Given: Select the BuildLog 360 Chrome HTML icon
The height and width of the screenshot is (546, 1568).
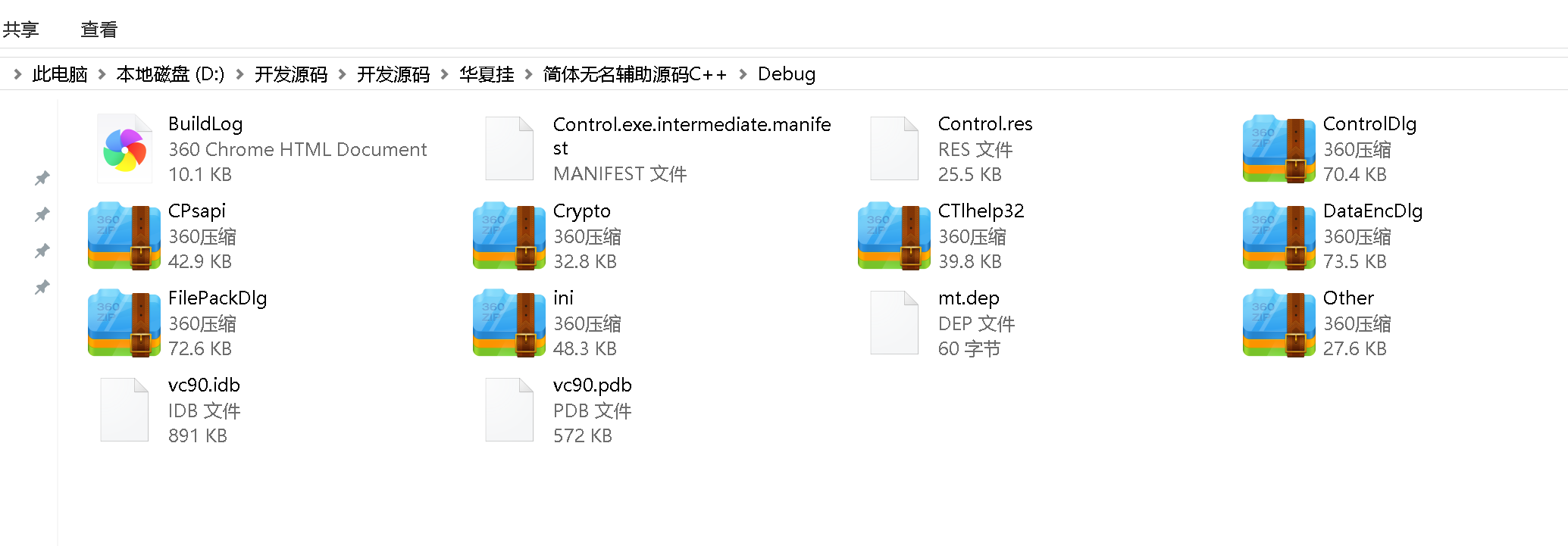Looking at the screenshot, I should 124,148.
